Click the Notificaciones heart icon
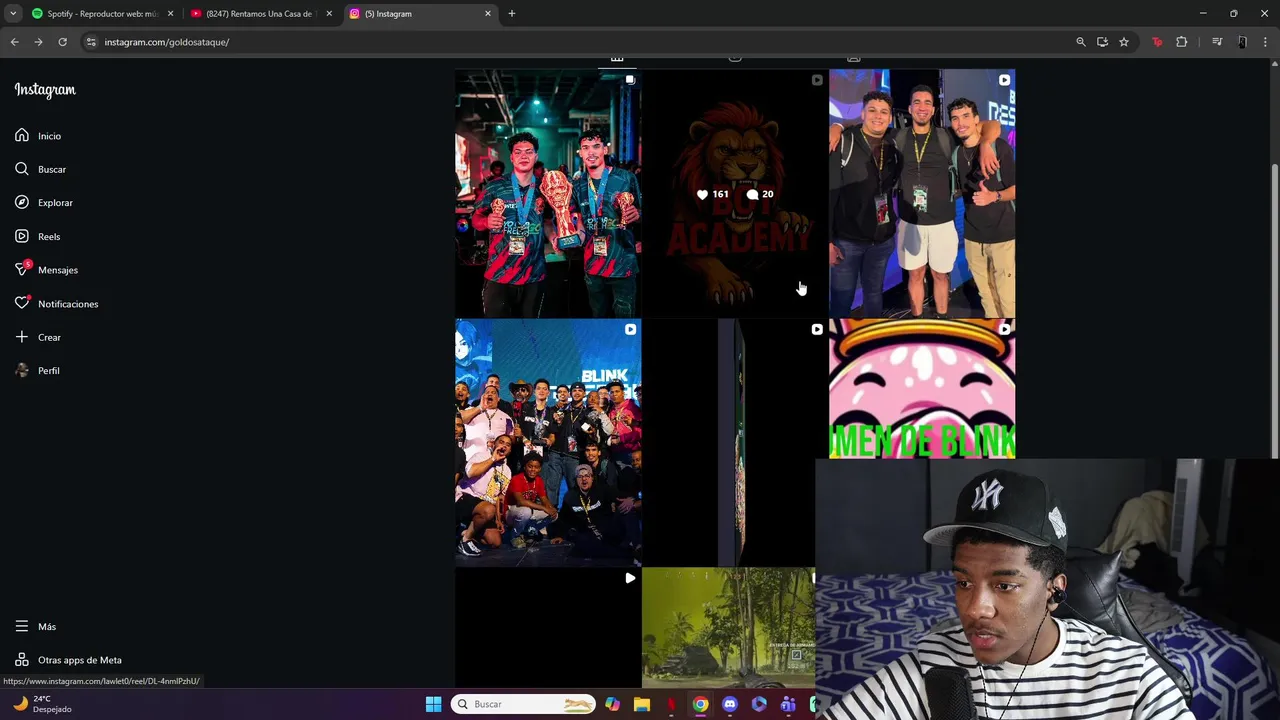This screenshot has width=1280, height=720. [22, 303]
